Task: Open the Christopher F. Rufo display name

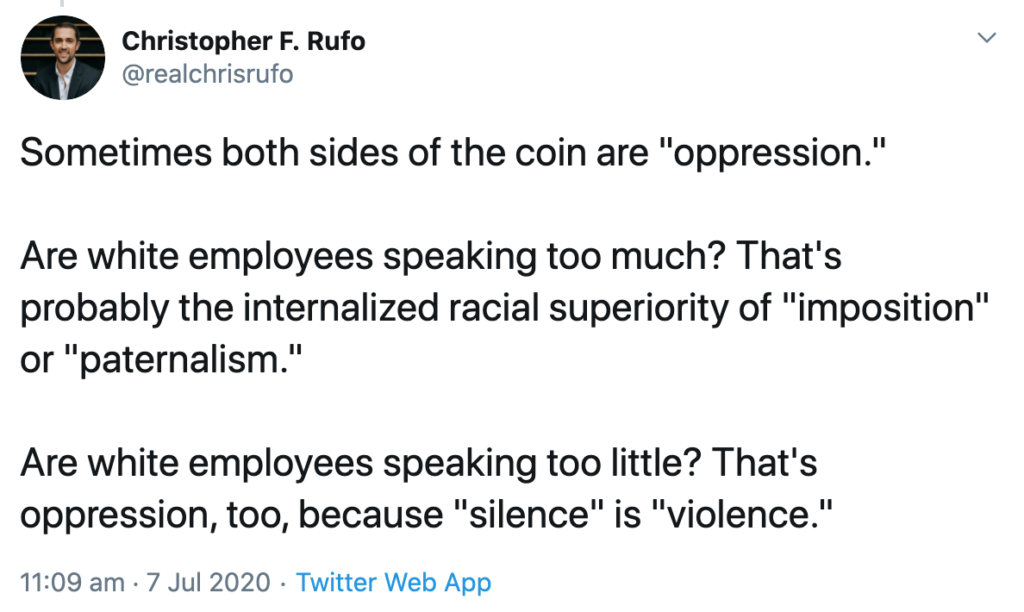Action: coord(244,41)
